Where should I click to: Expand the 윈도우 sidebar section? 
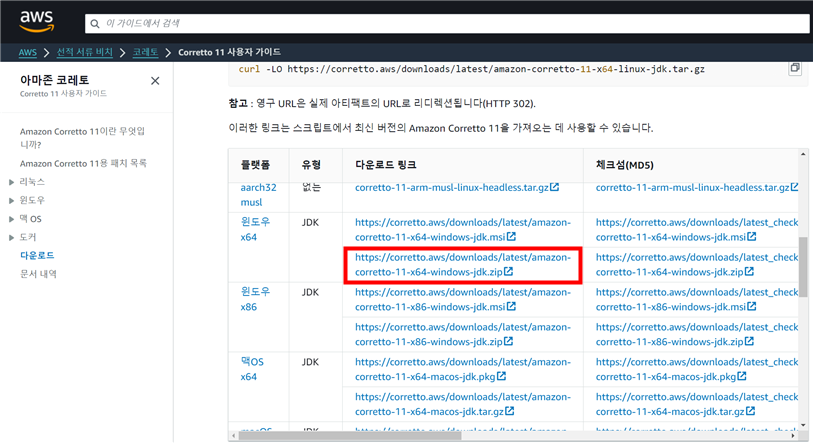[x=11, y=200]
